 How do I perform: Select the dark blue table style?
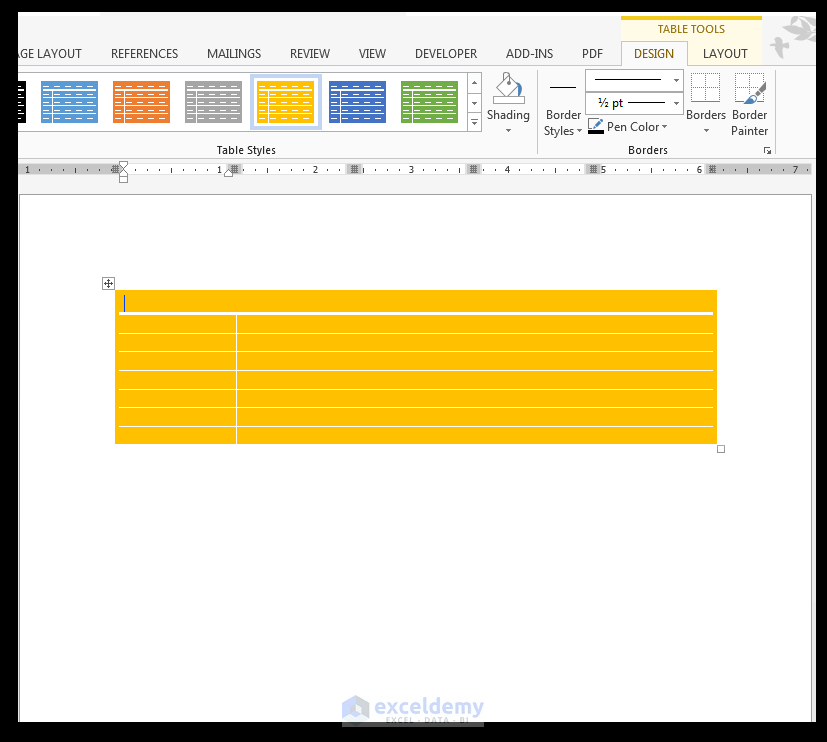point(357,101)
